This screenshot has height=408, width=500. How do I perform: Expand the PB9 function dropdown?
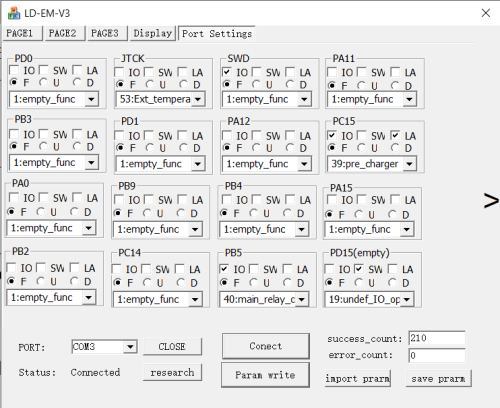[x=195, y=229]
